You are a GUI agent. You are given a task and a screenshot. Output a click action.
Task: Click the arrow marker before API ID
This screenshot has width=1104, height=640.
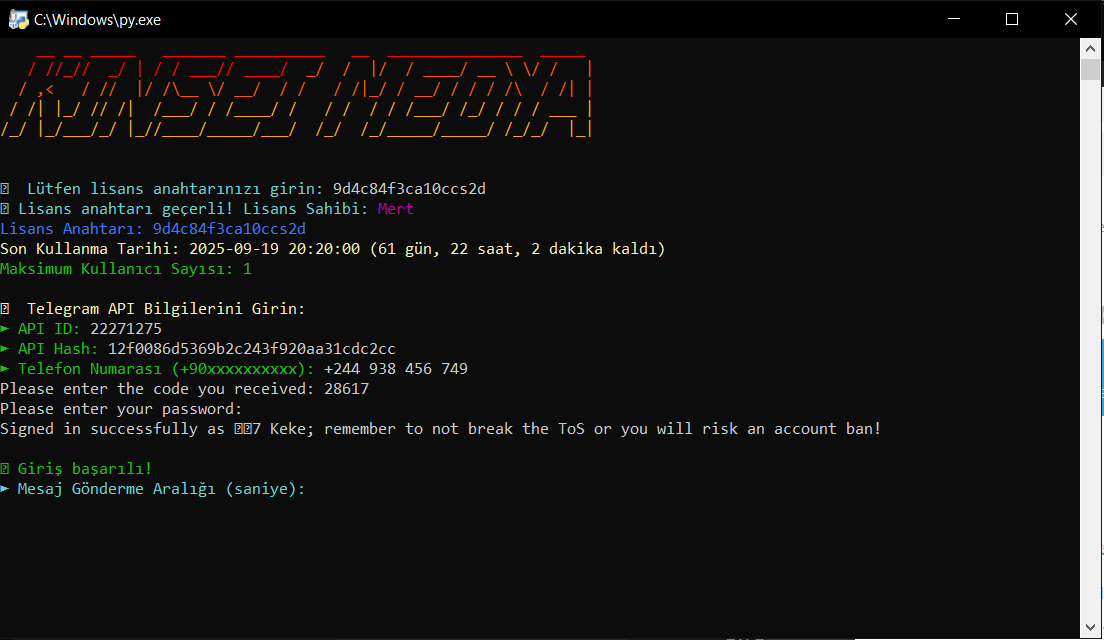[5, 329]
